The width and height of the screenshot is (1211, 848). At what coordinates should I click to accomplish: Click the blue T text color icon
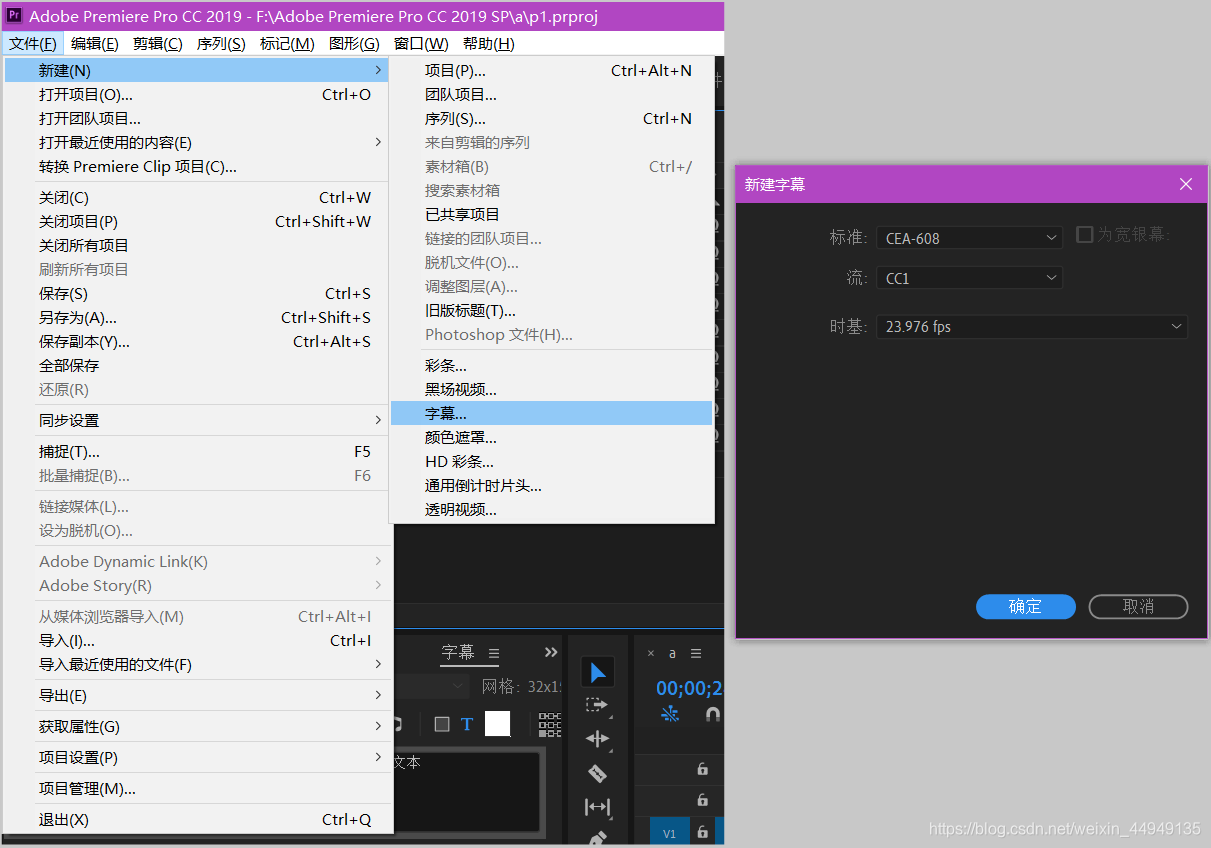point(467,724)
